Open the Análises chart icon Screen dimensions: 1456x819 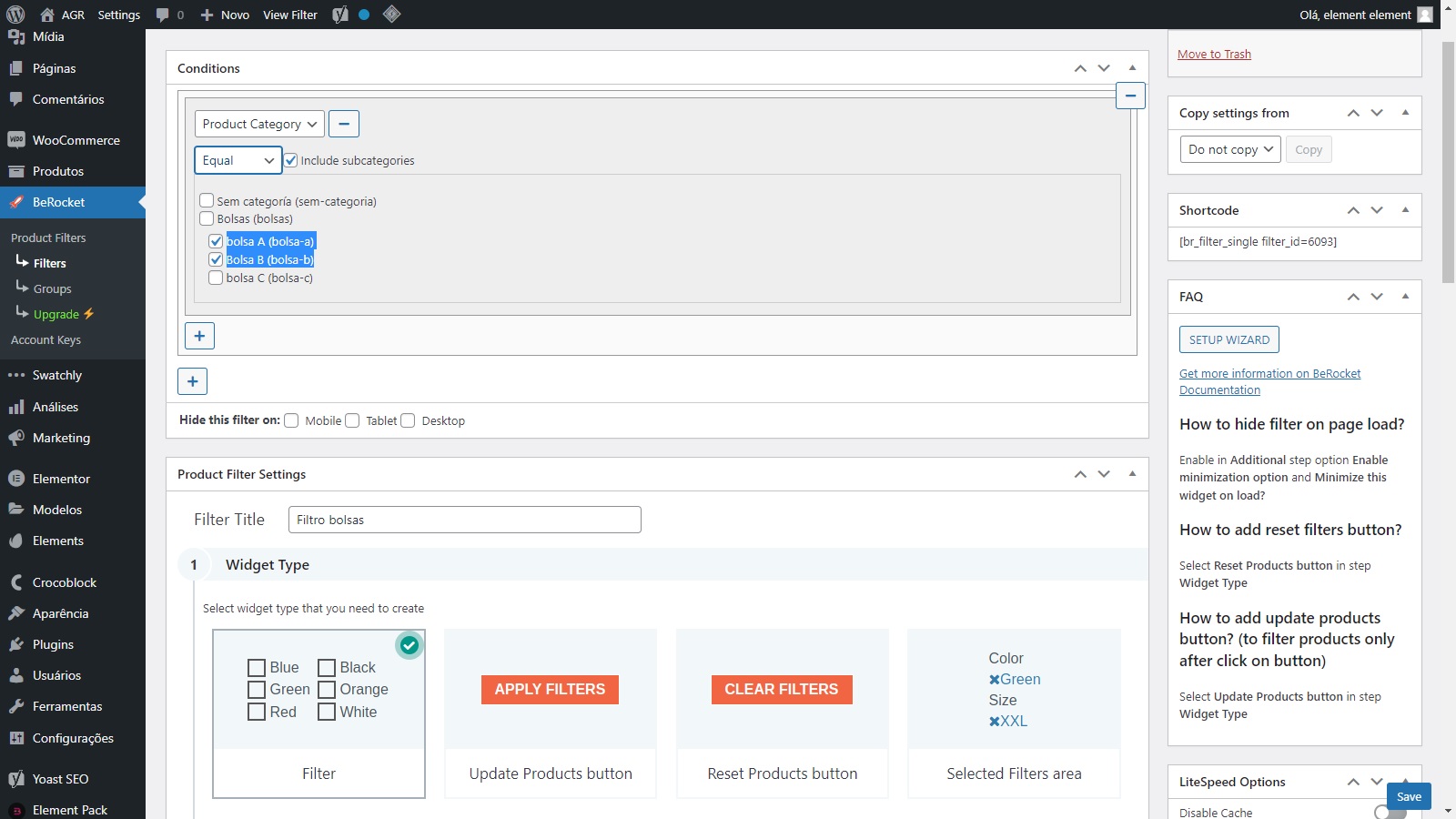pyautogui.click(x=15, y=407)
